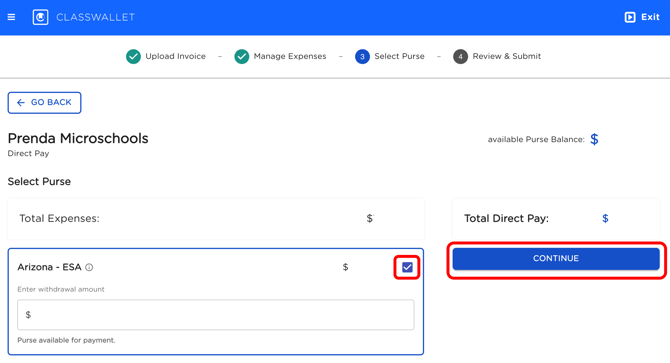This screenshot has width=670, height=363.
Task: Click the available Purse Balance label
Action: (x=536, y=140)
